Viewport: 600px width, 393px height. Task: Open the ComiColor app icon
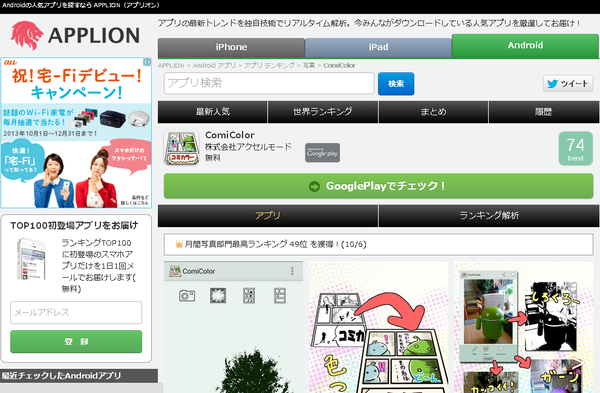pyautogui.click(x=182, y=148)
